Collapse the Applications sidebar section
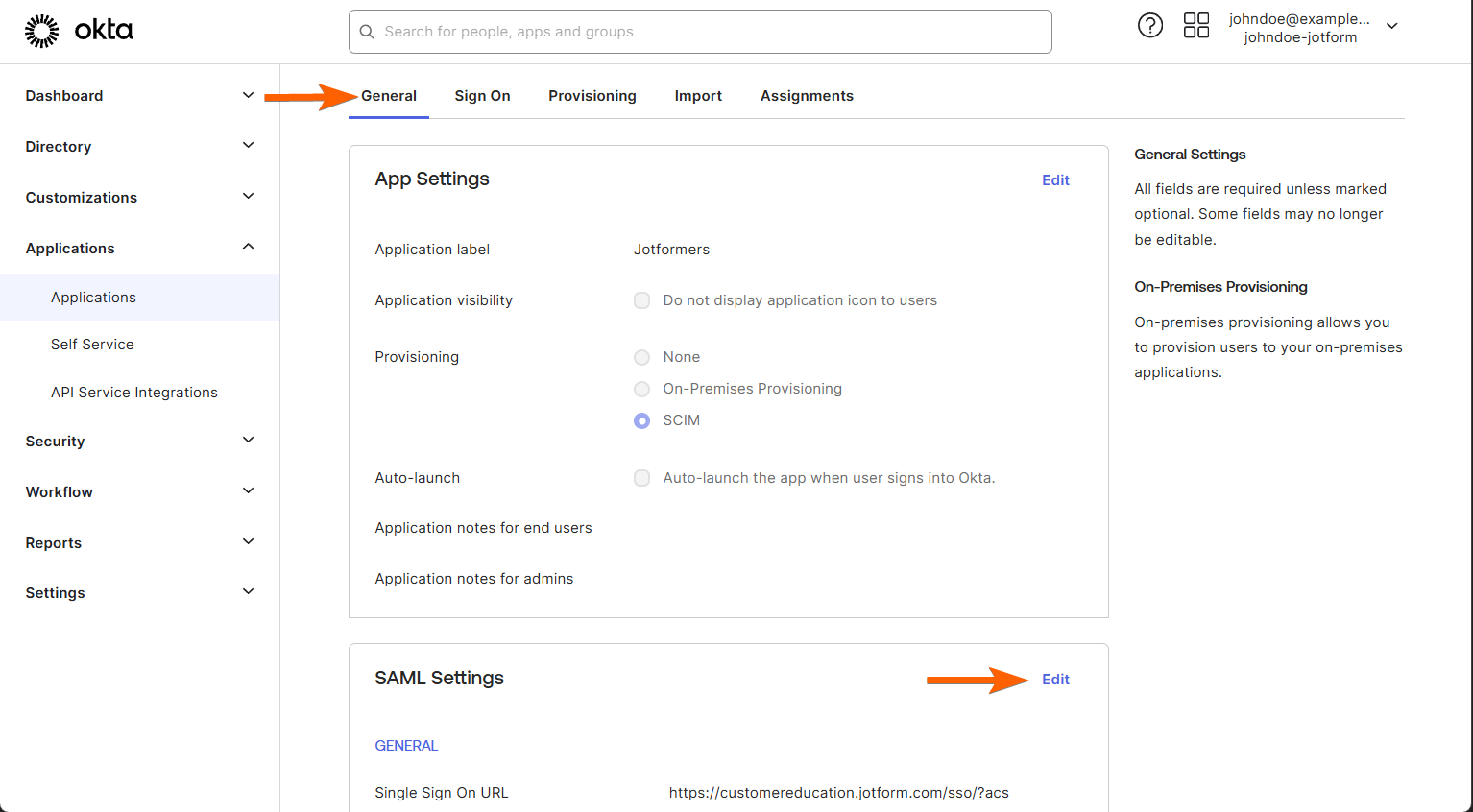The height and width of the screenshot is (812, 1473). (248, 247)
